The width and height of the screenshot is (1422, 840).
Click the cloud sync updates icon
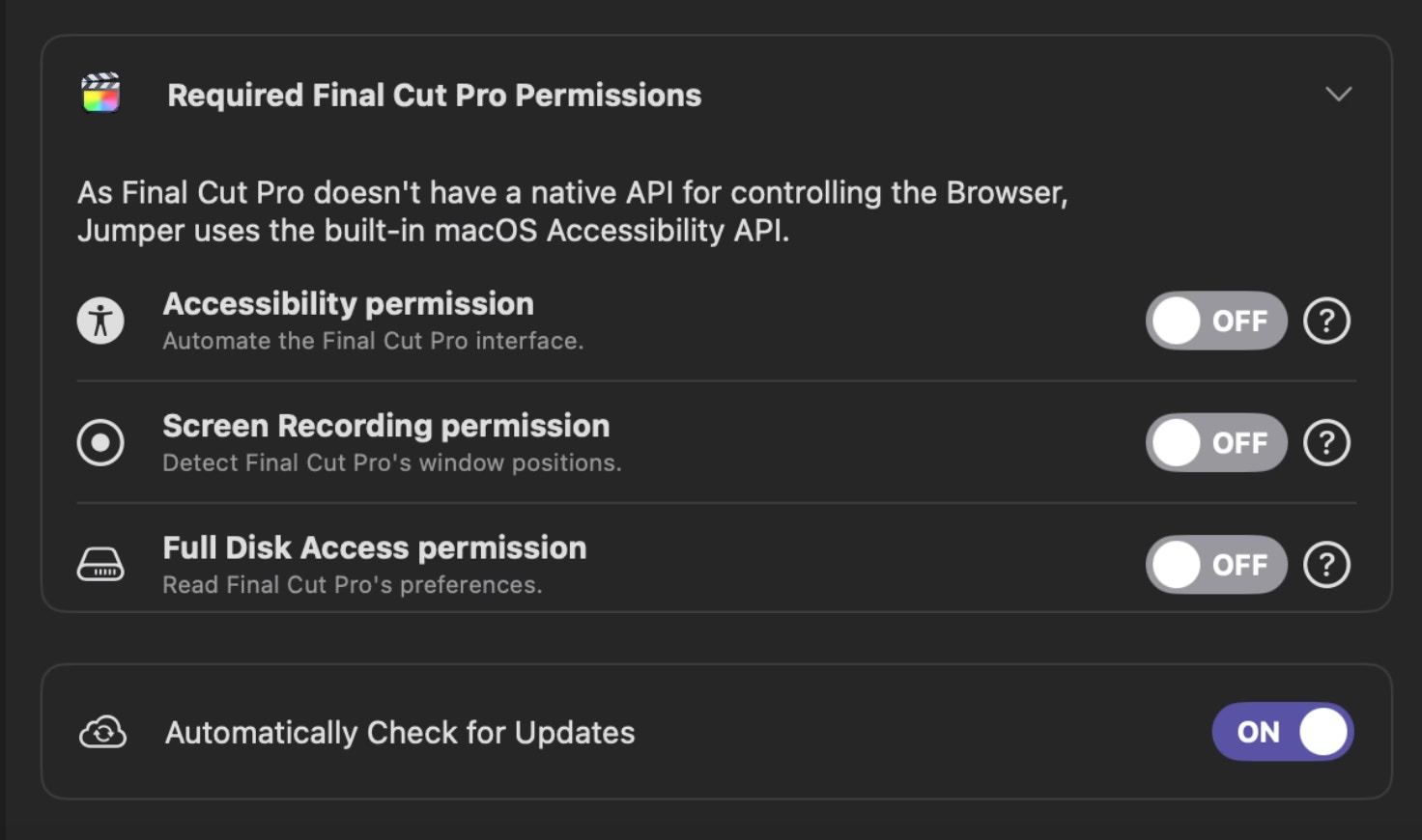tap(102, 732)
